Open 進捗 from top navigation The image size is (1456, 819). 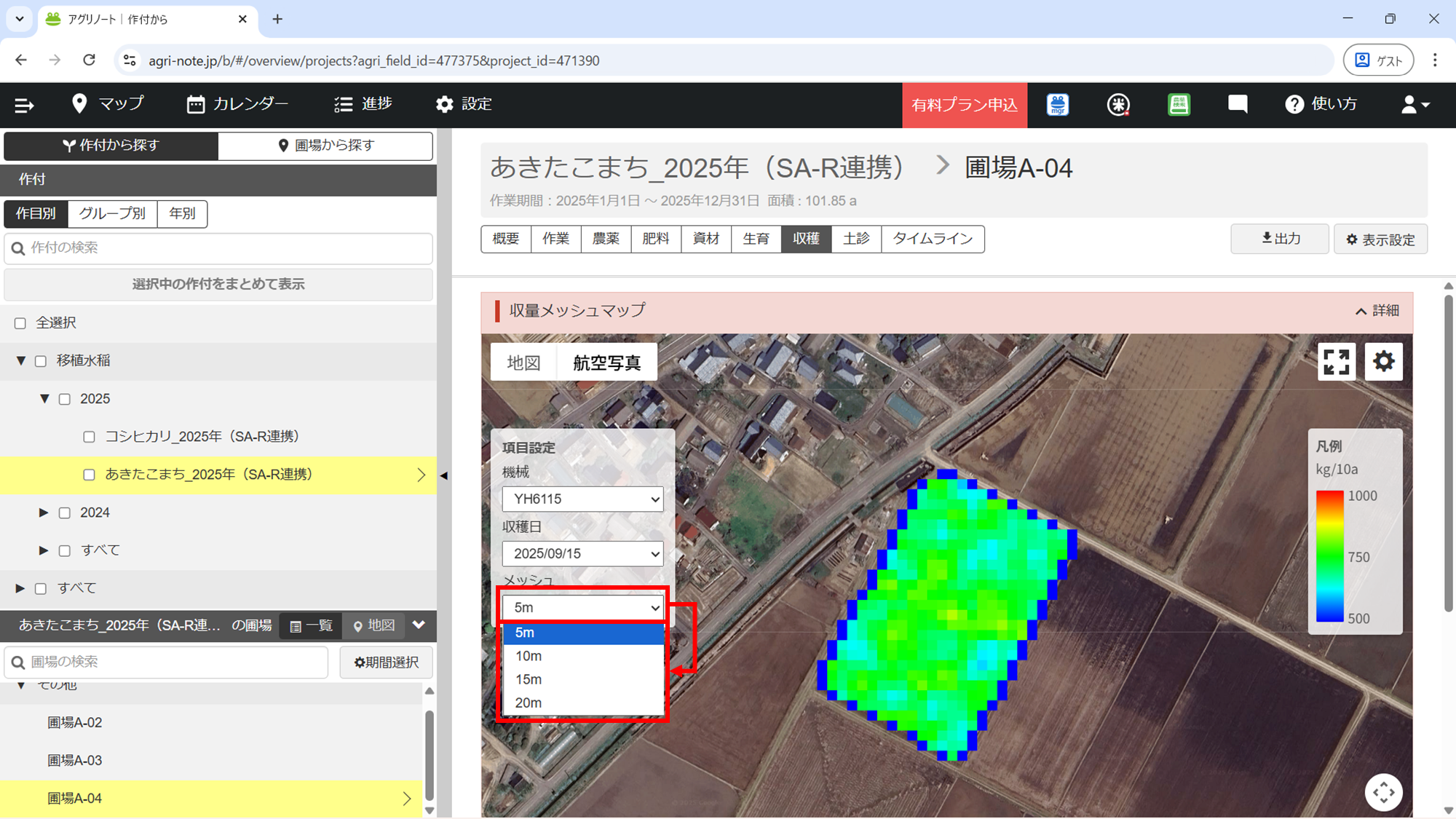pyautogui.click(x=363, y=104)
